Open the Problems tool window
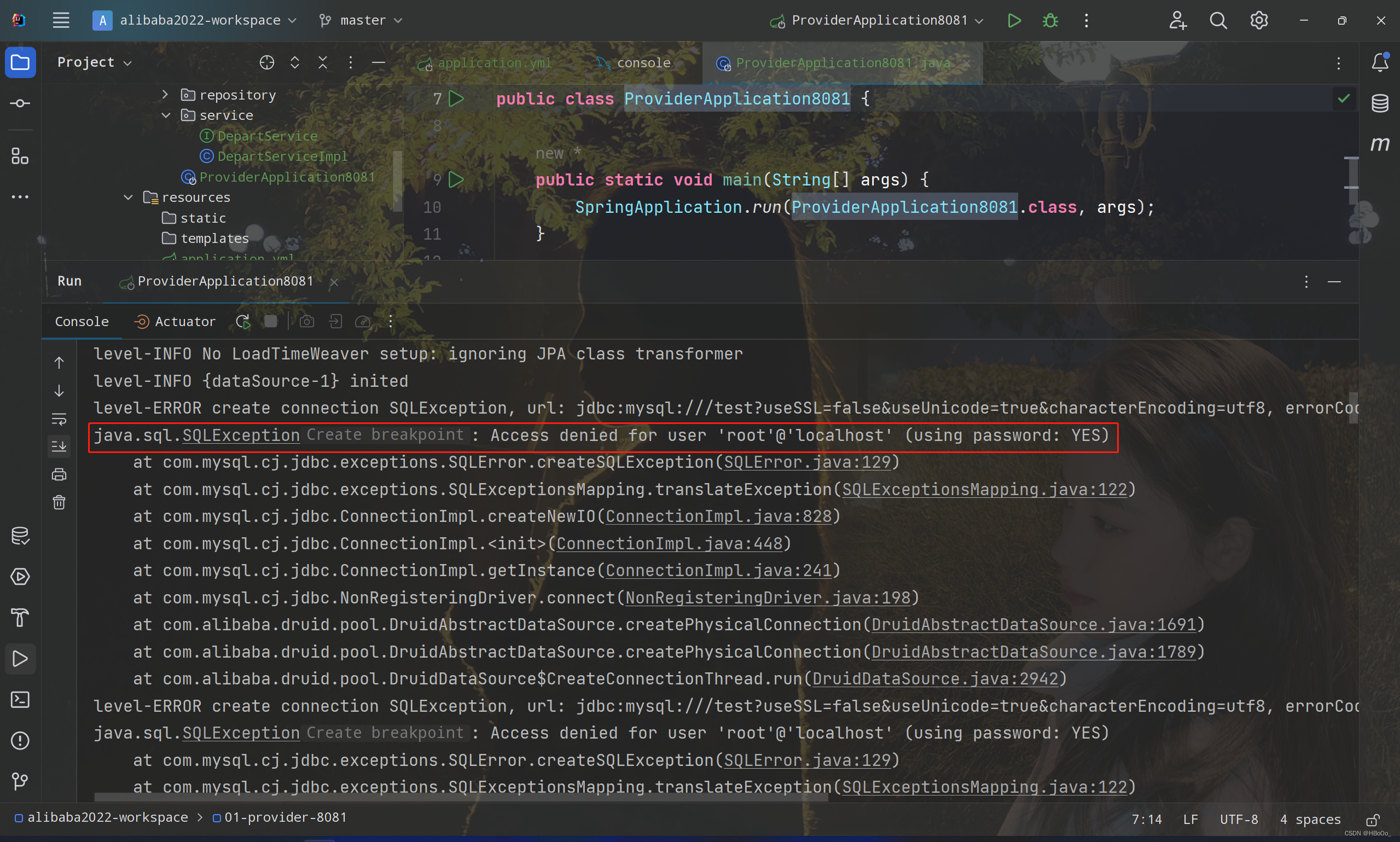 (x=20, y=740)
